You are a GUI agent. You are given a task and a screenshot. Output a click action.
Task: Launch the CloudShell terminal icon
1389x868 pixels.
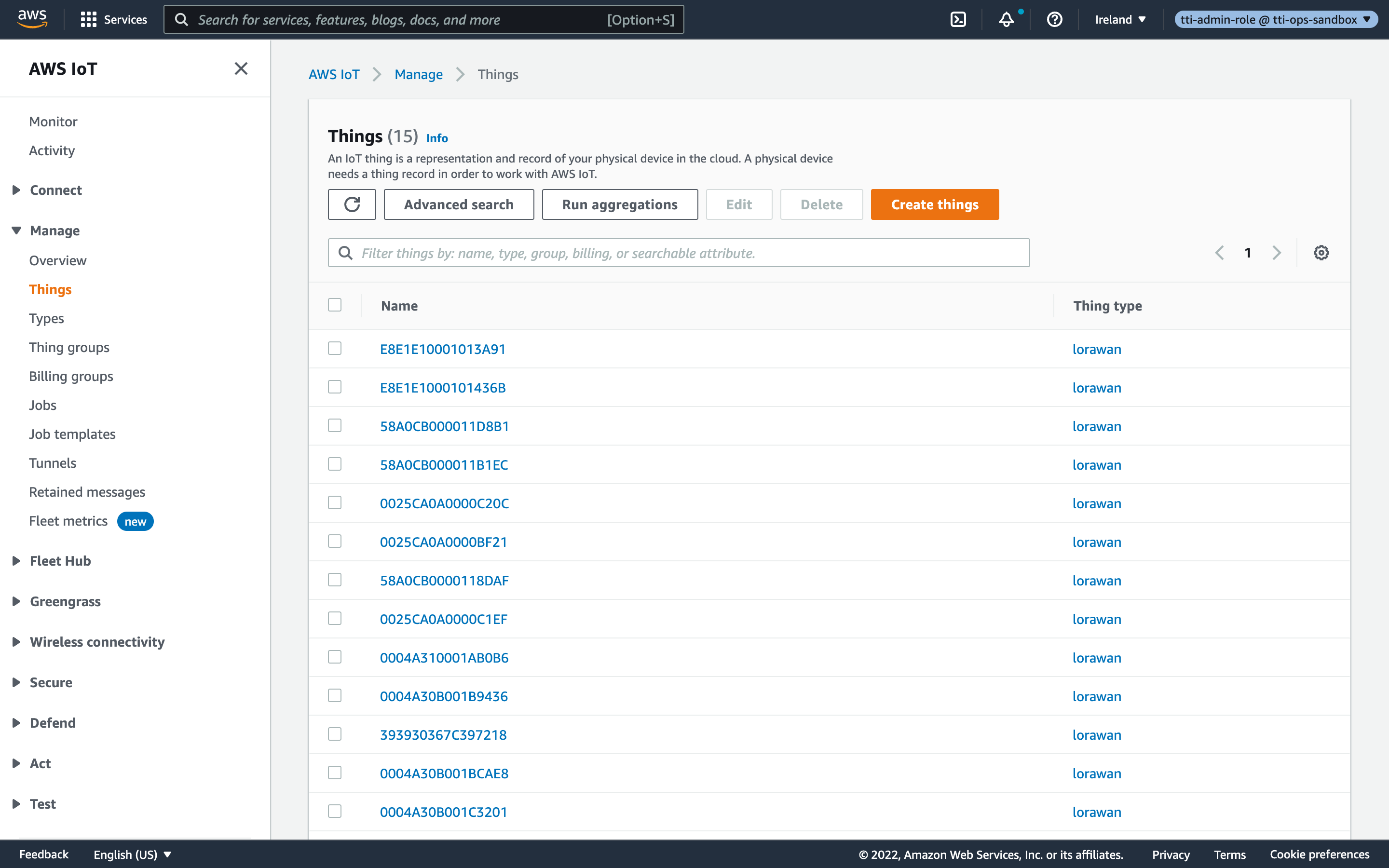[x=958, y=19]
